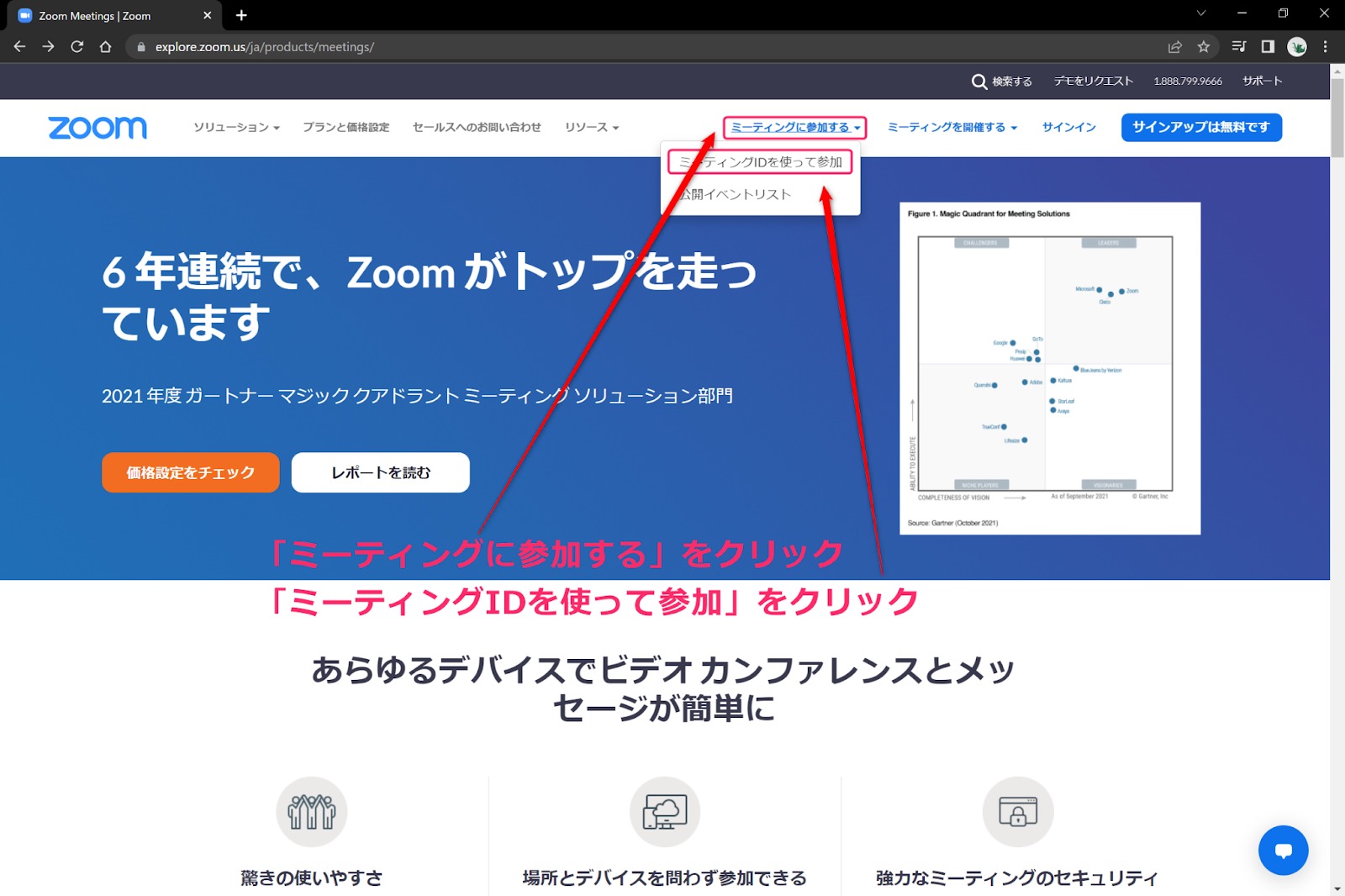Image resolution: width=1345 pixels, height=896 pixels.
Task: Click the share page icon in address bar
Action: click(x=1175, y=47)
